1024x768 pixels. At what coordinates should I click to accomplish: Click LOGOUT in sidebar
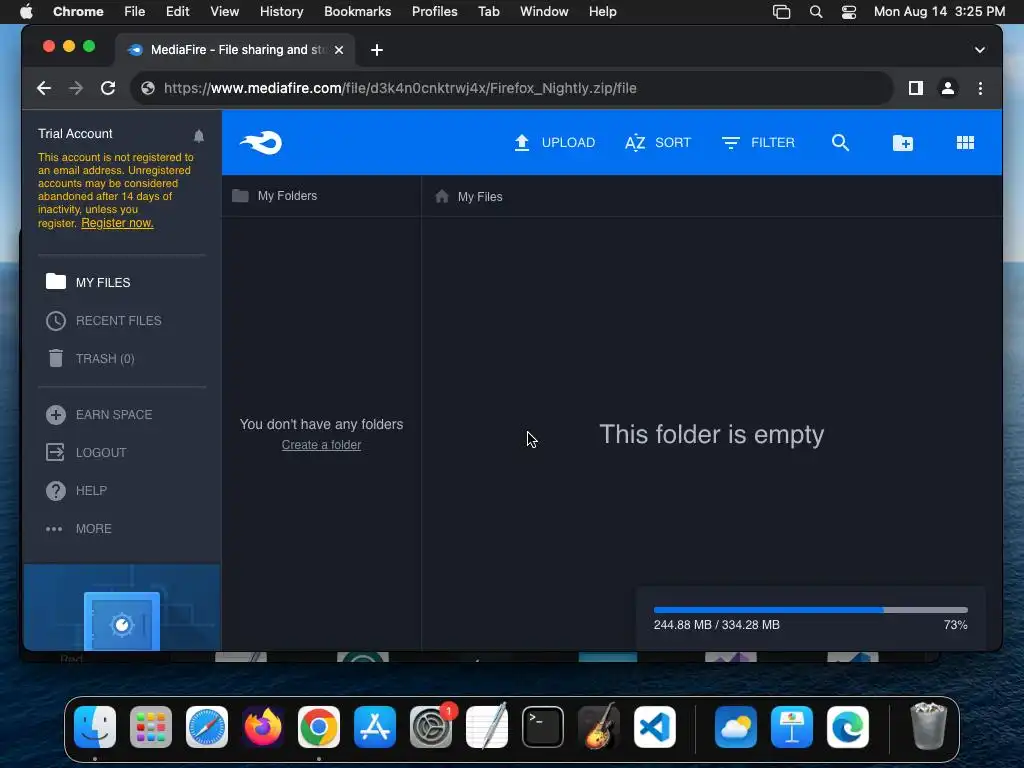[x=86, y=453]
